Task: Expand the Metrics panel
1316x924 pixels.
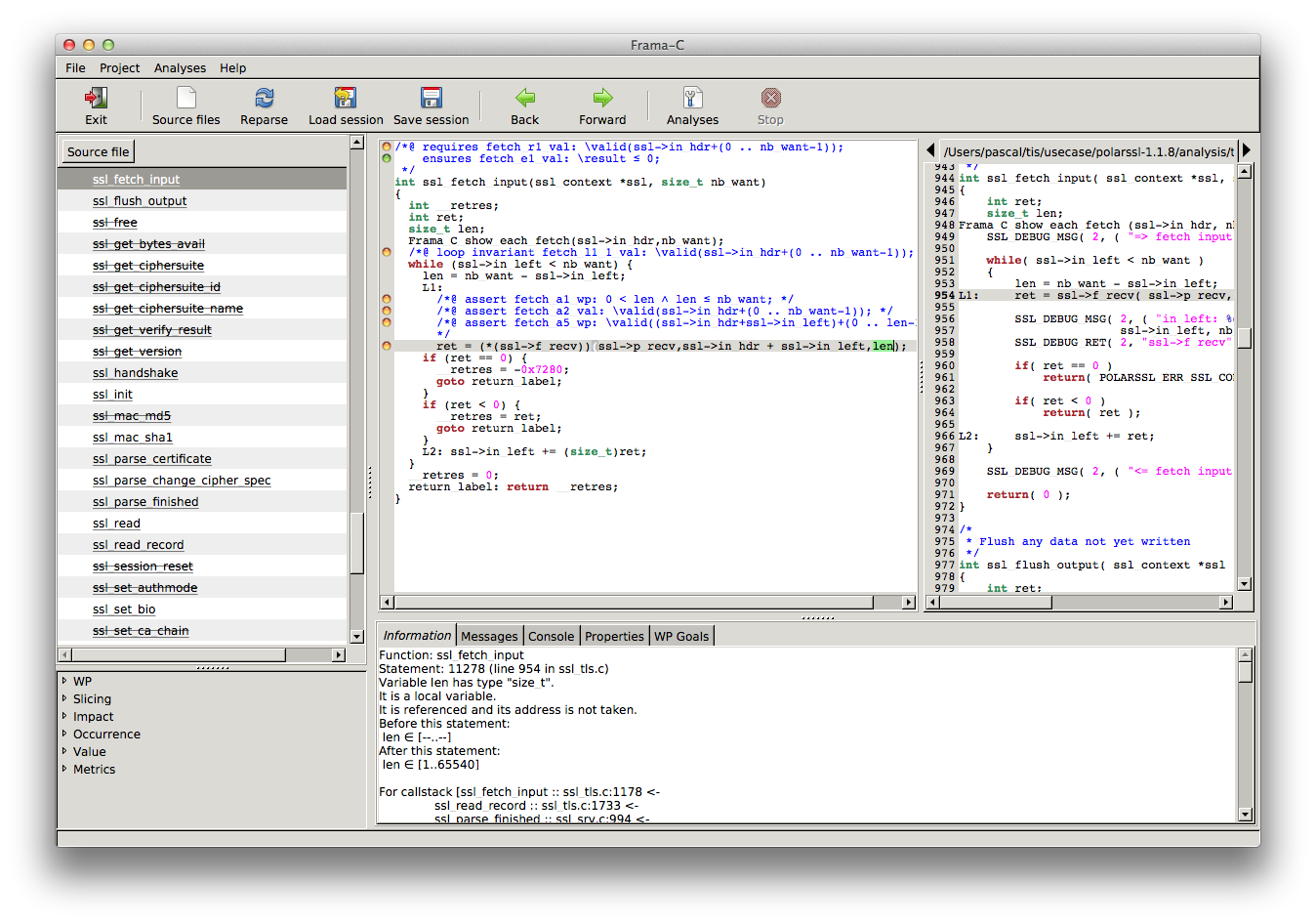Action: [x=64, y=769]
